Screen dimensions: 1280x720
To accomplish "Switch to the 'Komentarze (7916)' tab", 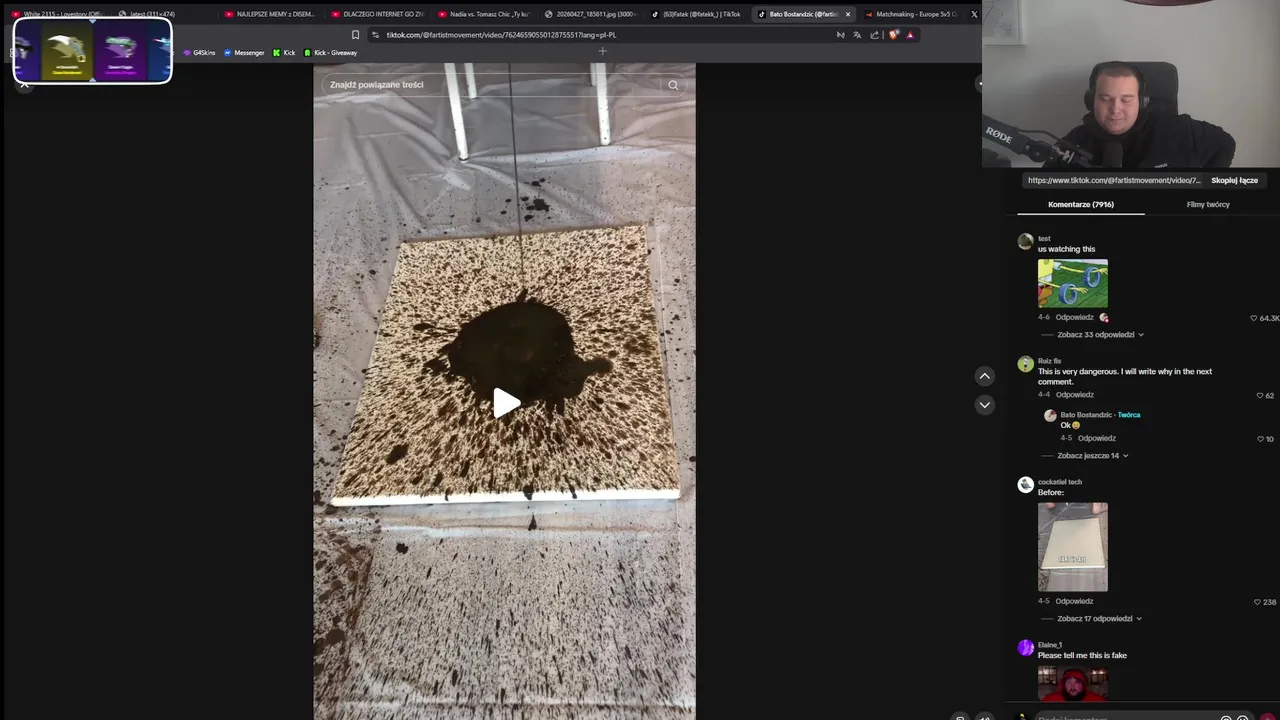I will click(1081, 204).
